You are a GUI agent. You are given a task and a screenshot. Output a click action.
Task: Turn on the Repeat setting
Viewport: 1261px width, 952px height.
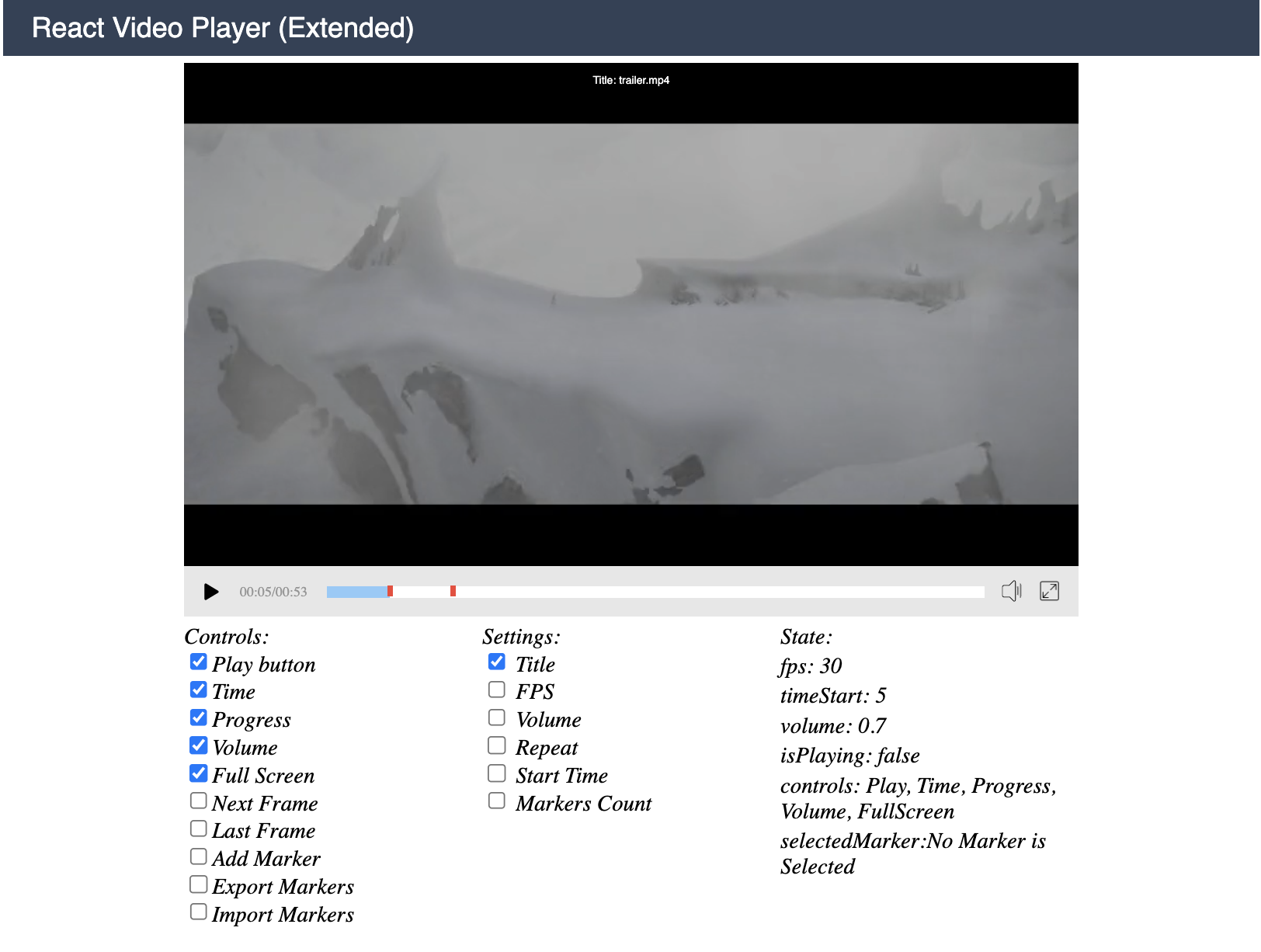pos(496,745)
